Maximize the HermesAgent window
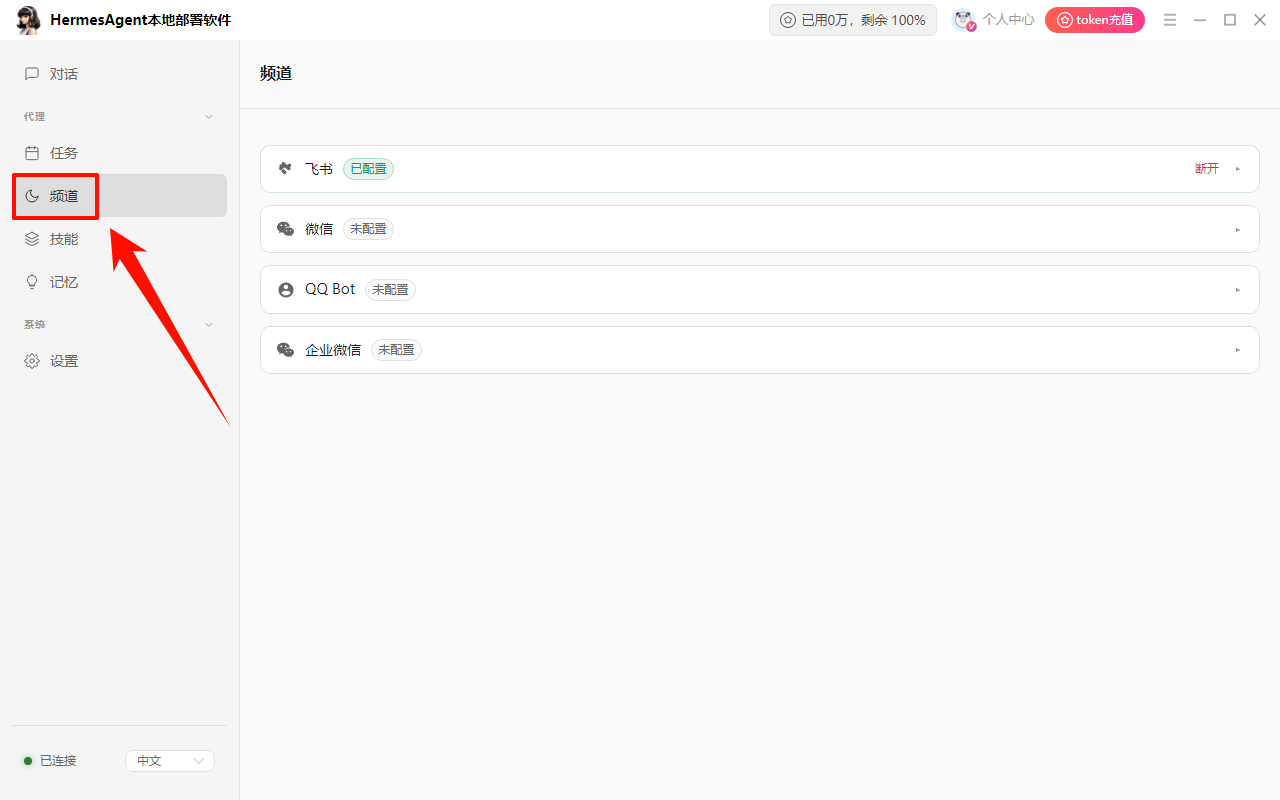The height and width of the screenshot is (800, 1280). (1230, 20)
